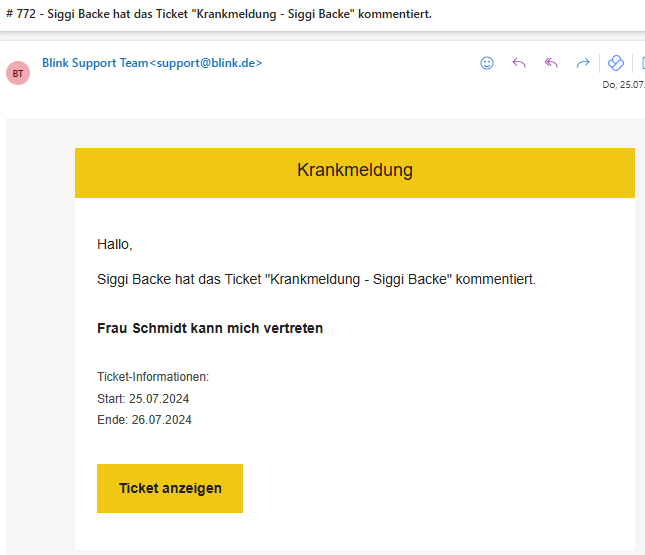Open the BT sender avatar
The image size is (645, 555).
18,73
